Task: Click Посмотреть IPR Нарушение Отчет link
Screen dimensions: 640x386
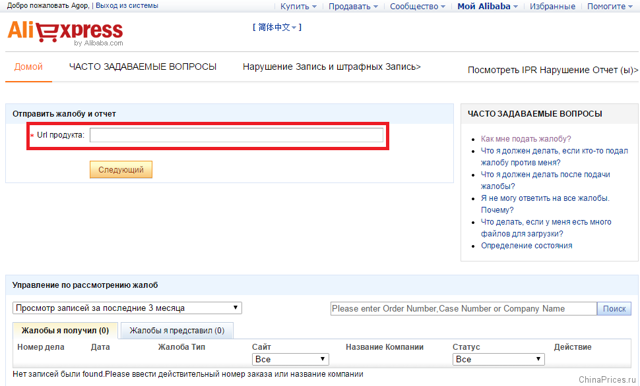Action: tap(553, 70)
